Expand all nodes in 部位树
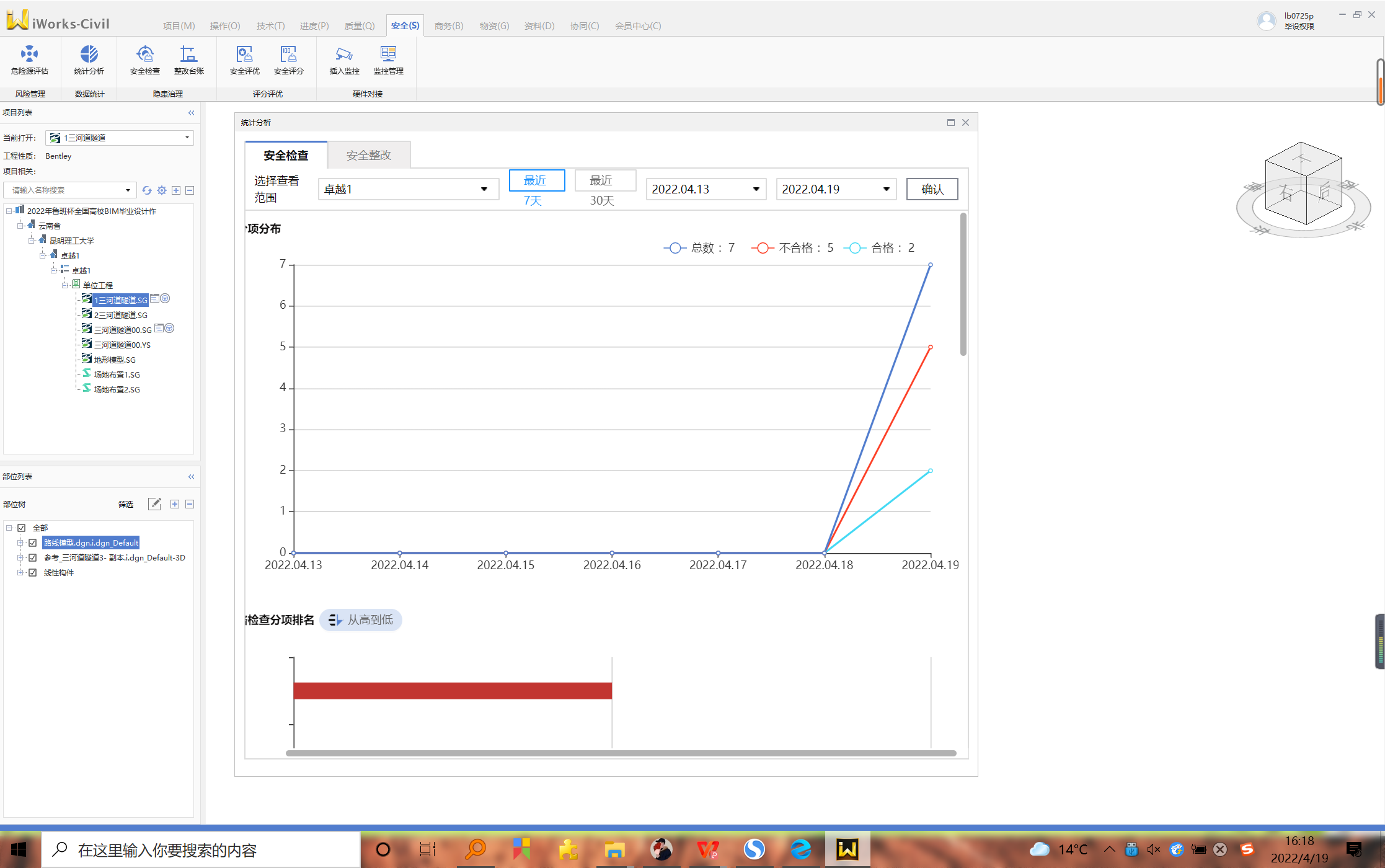 pyautogui.click(x=175, y=504)
